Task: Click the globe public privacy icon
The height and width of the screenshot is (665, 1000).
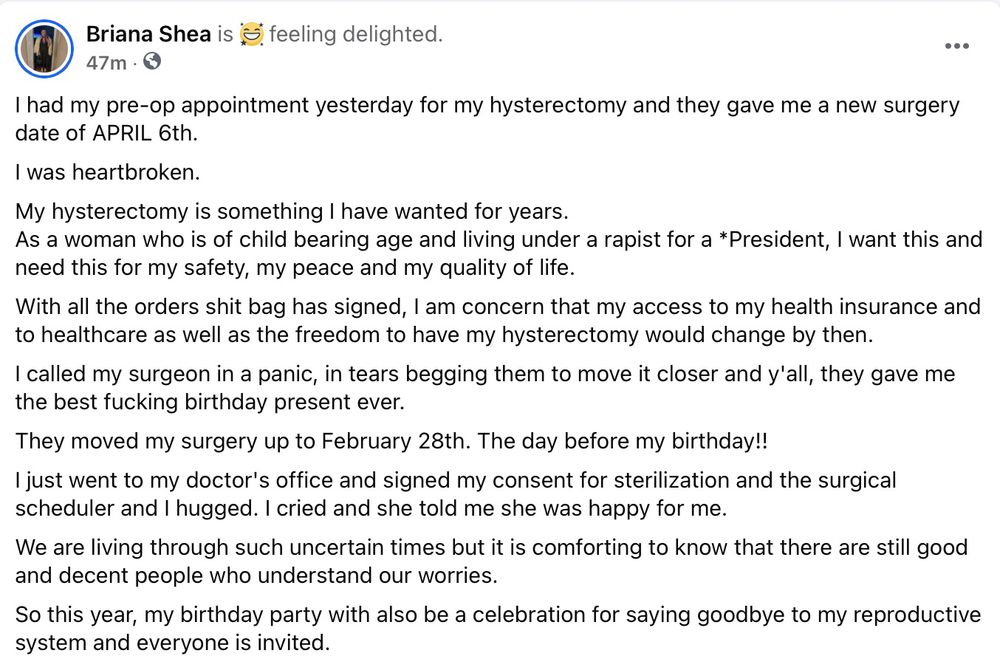Action: (152, 61)
